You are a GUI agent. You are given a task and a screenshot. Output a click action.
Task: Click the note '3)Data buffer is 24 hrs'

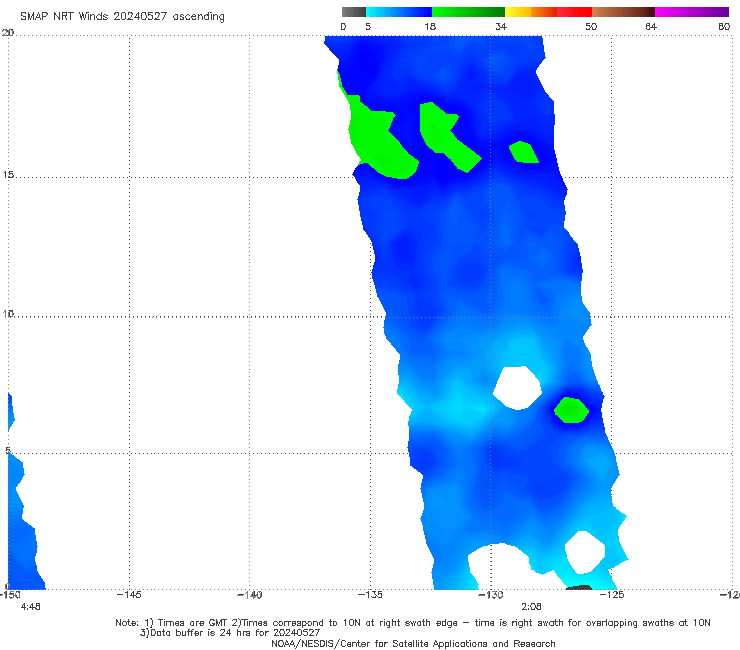(230, 633)
